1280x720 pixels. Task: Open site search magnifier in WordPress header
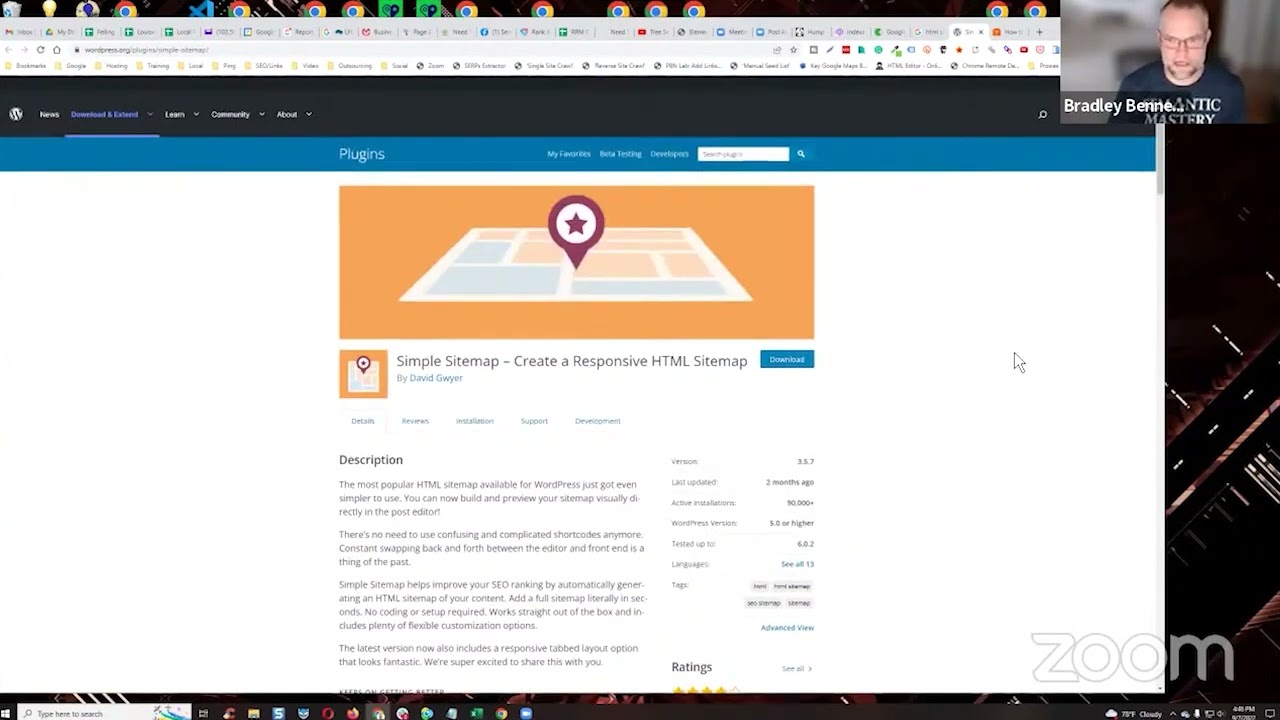click(x=1042, y=114)
